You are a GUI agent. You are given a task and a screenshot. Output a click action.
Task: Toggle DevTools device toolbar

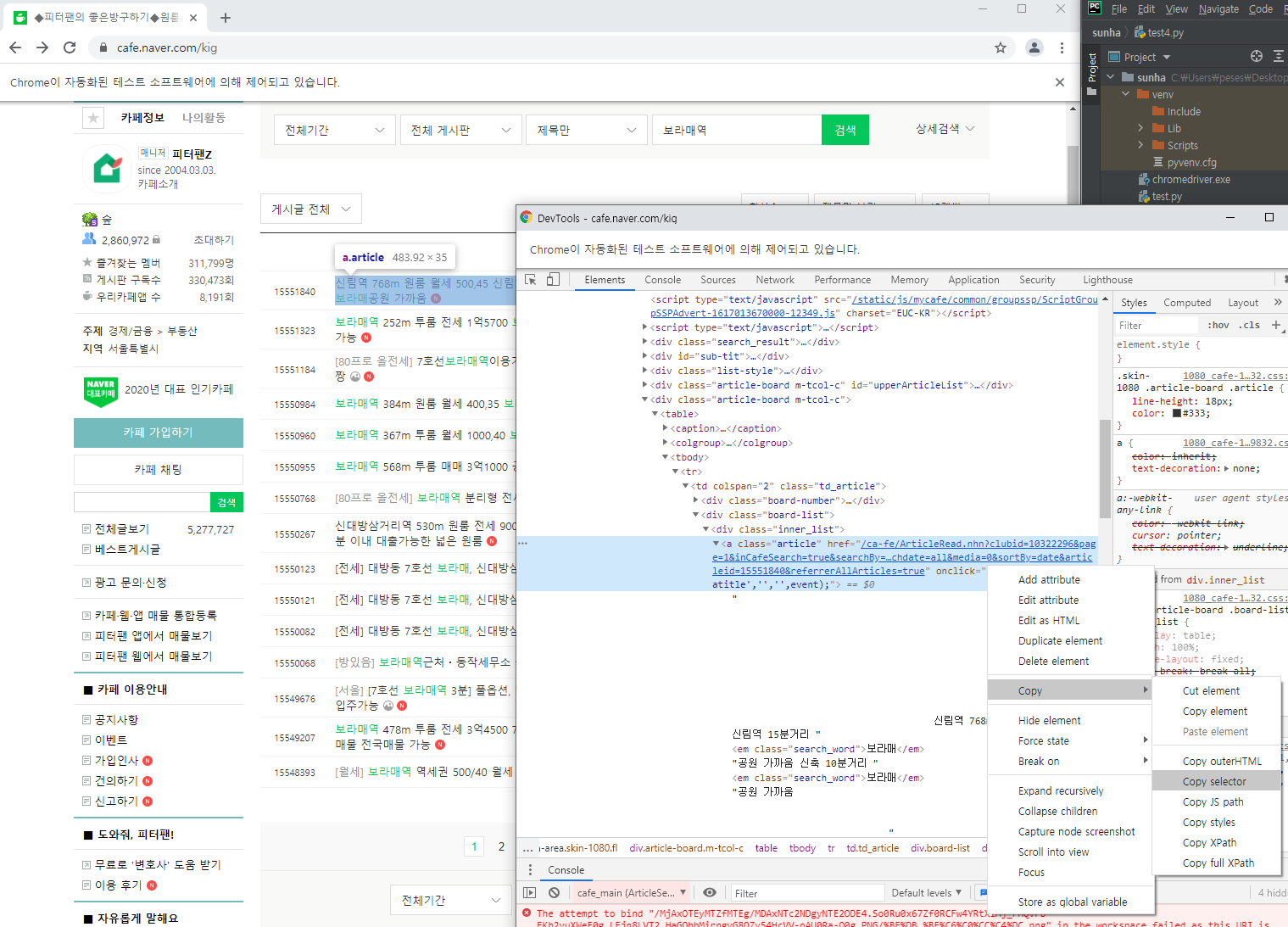(x=553, y=280)
